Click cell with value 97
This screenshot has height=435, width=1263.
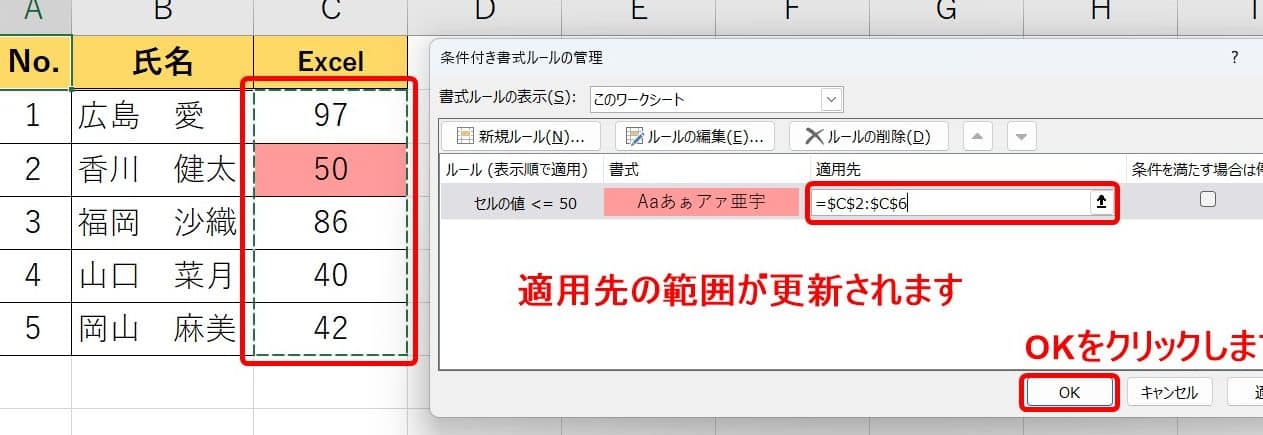330,115
